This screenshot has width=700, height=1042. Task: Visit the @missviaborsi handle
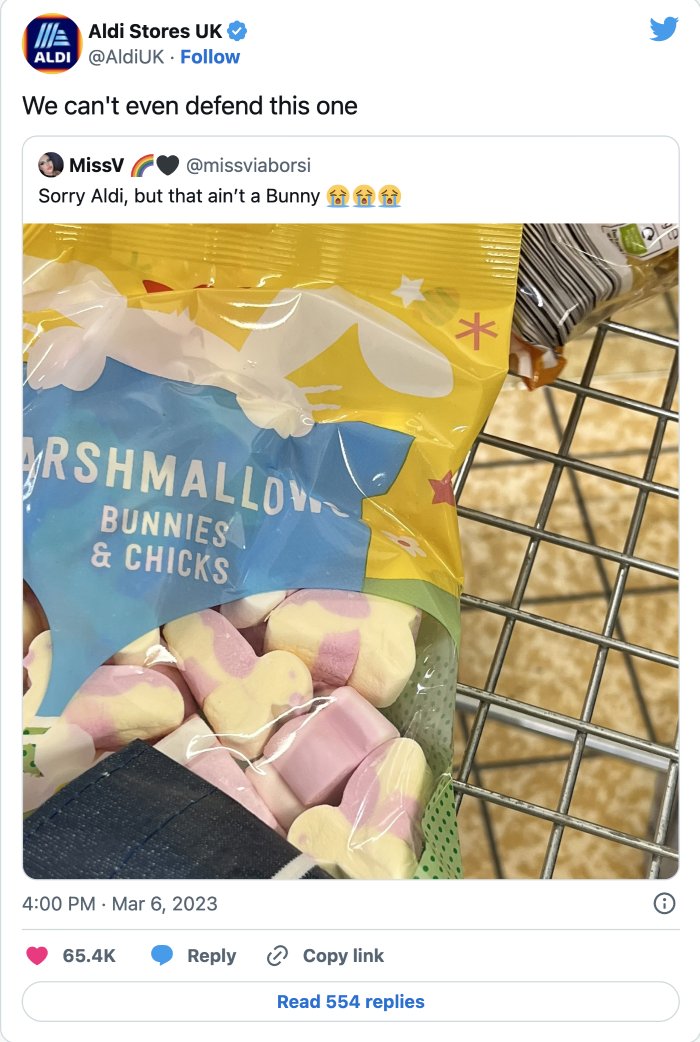tap(248, 165)
